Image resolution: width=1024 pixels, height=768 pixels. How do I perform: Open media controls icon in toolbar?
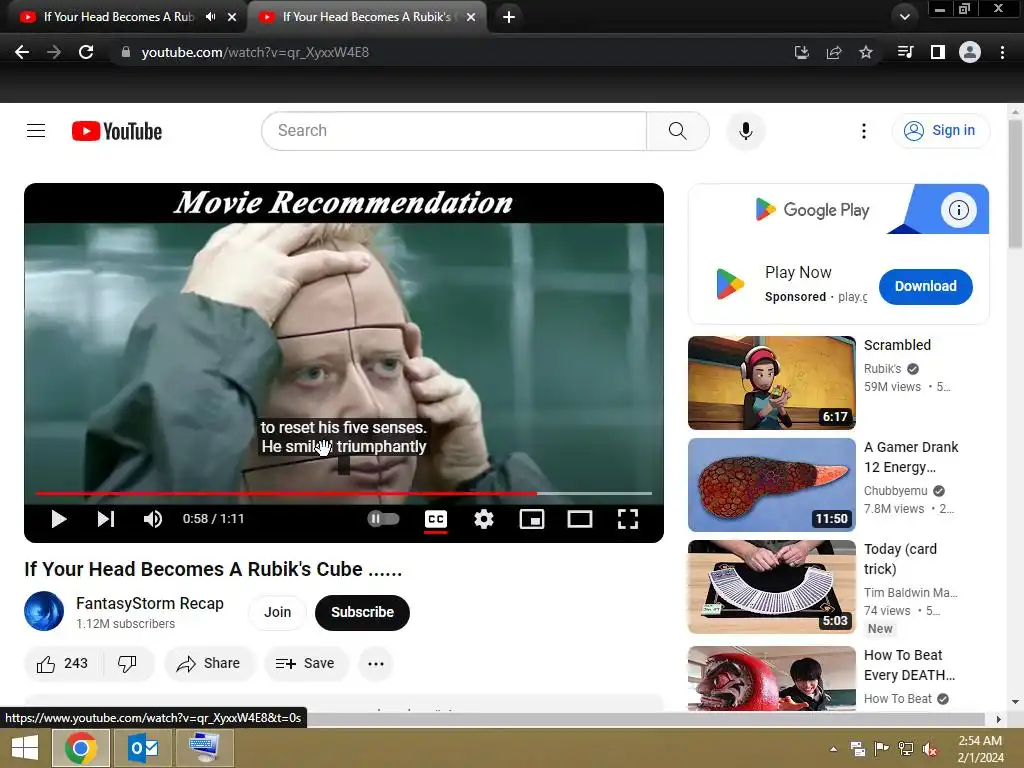[905, 52]
